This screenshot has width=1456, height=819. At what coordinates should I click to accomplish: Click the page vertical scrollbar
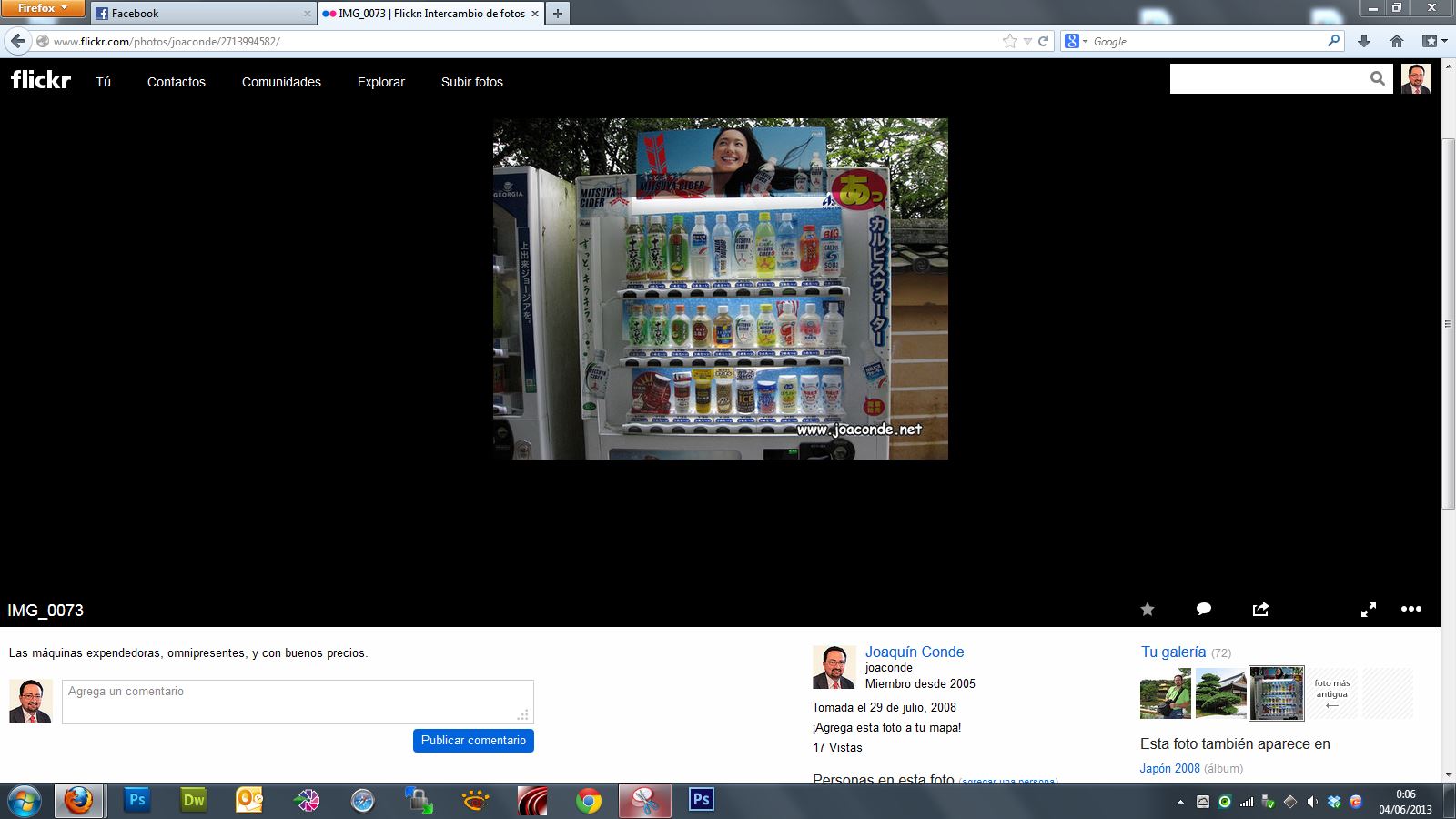pyautogui.click(x=1448, y=324)
